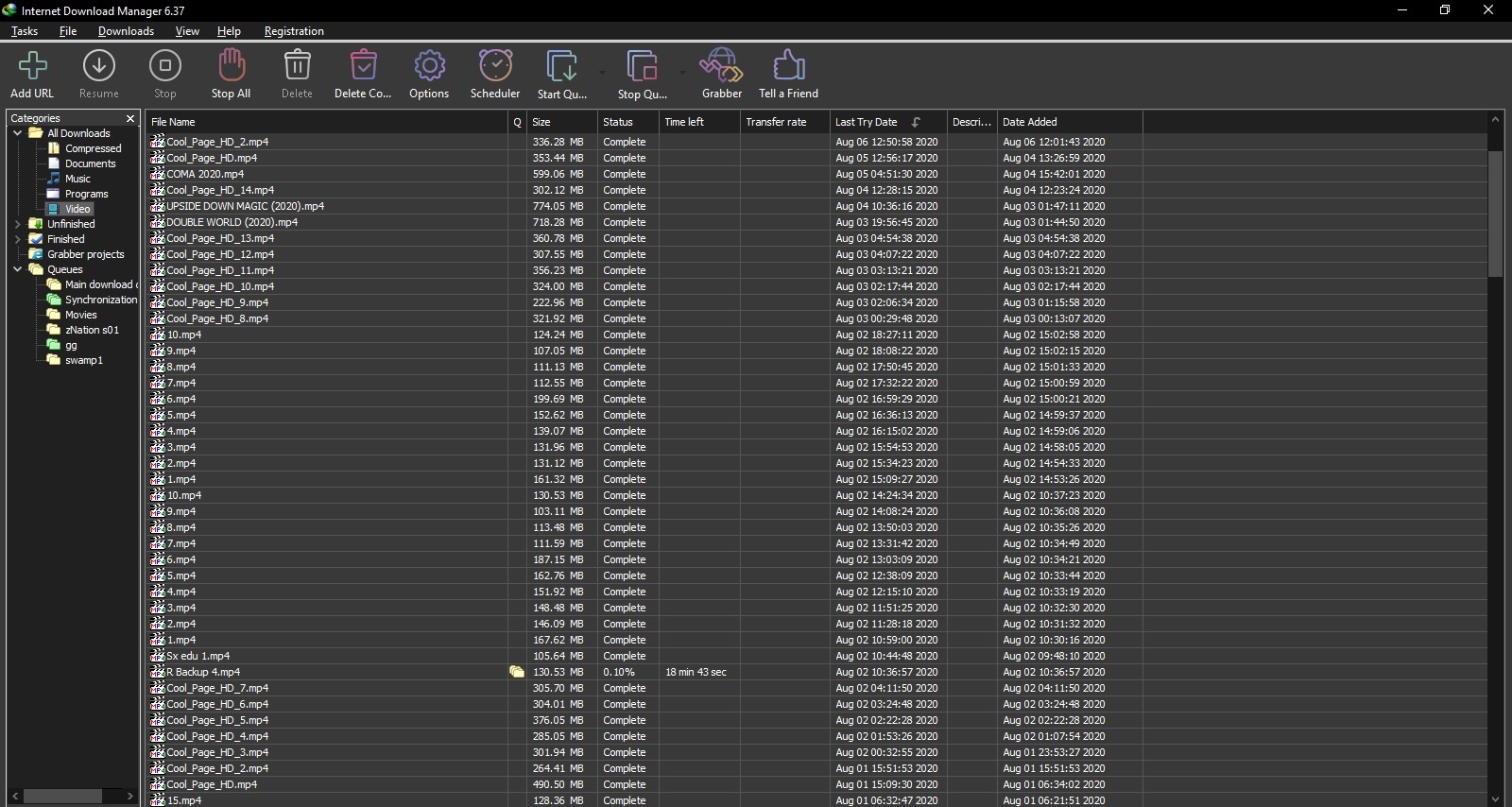Collapse the Queues tree node
Viewport: 1512px width, 807px height.
[x=18, y=269]
